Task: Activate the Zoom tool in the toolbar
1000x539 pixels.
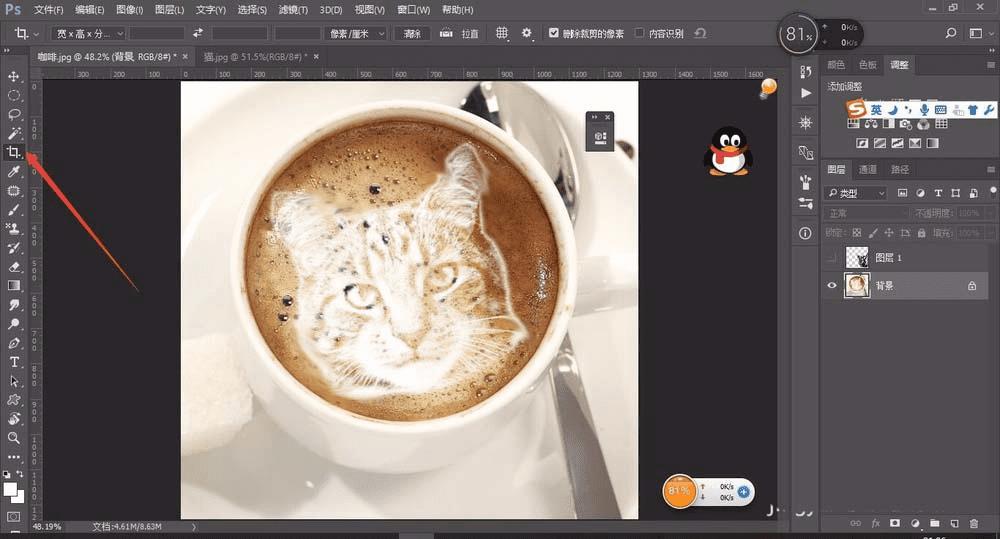Action: (x=14, y=438)
